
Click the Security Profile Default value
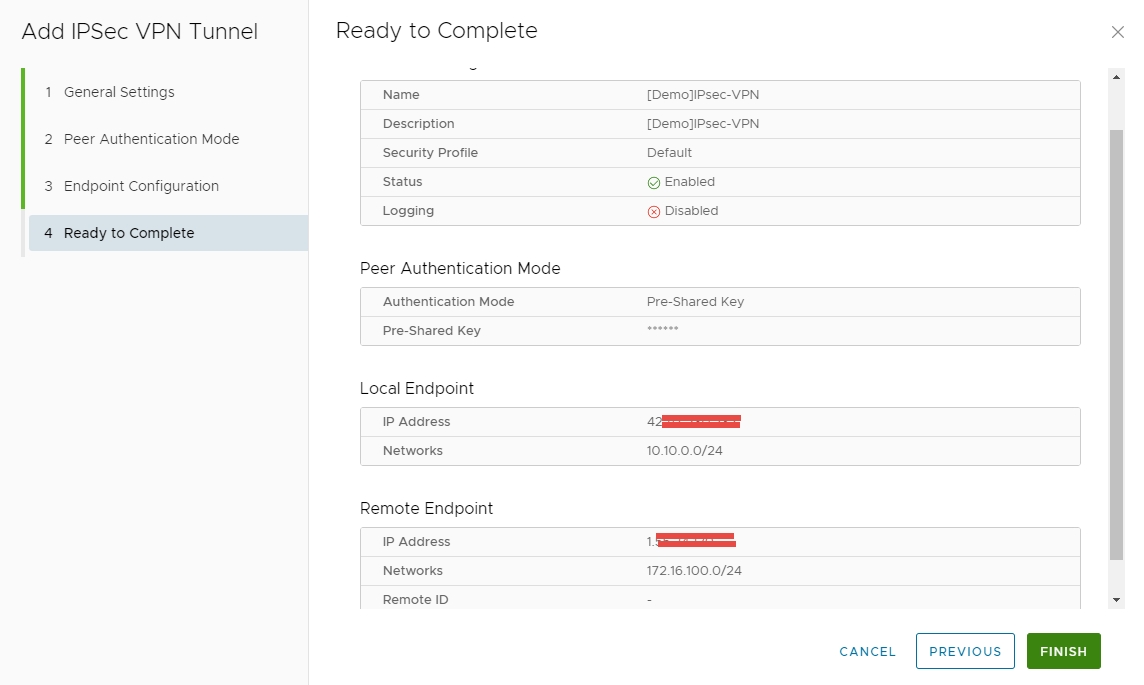[669, 153]
